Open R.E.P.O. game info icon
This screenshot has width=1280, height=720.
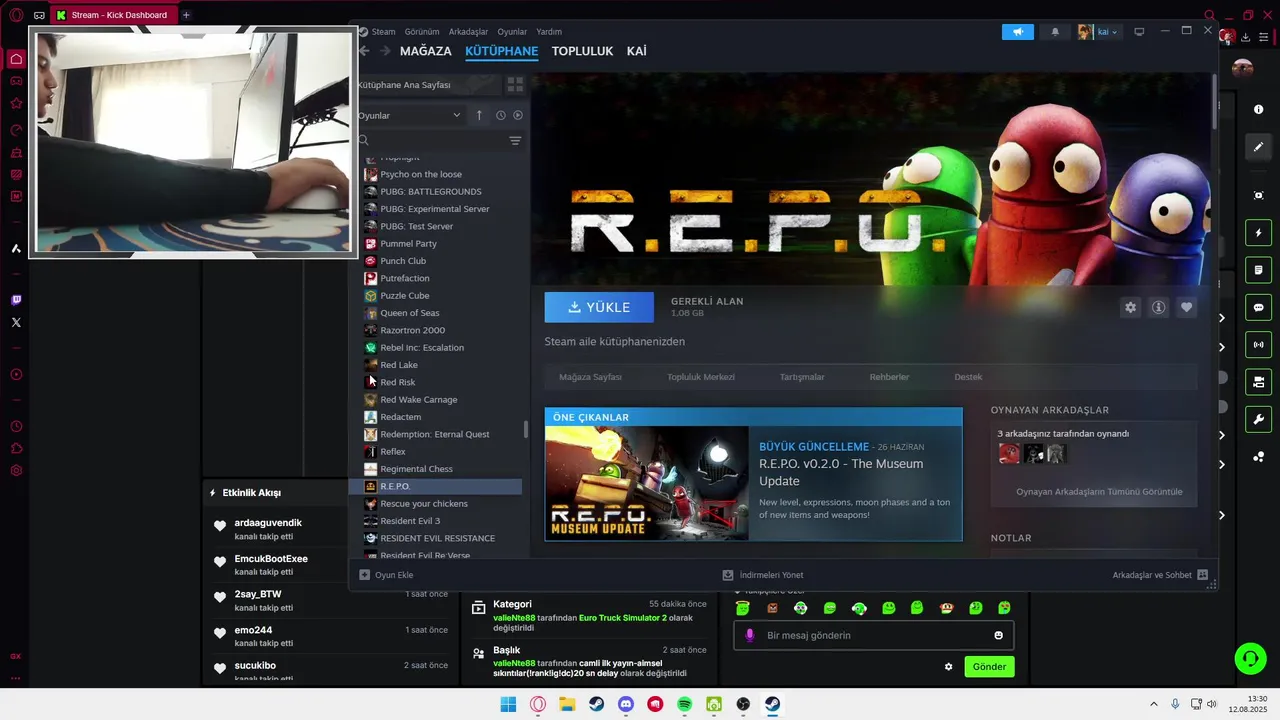pos(1159,307)
